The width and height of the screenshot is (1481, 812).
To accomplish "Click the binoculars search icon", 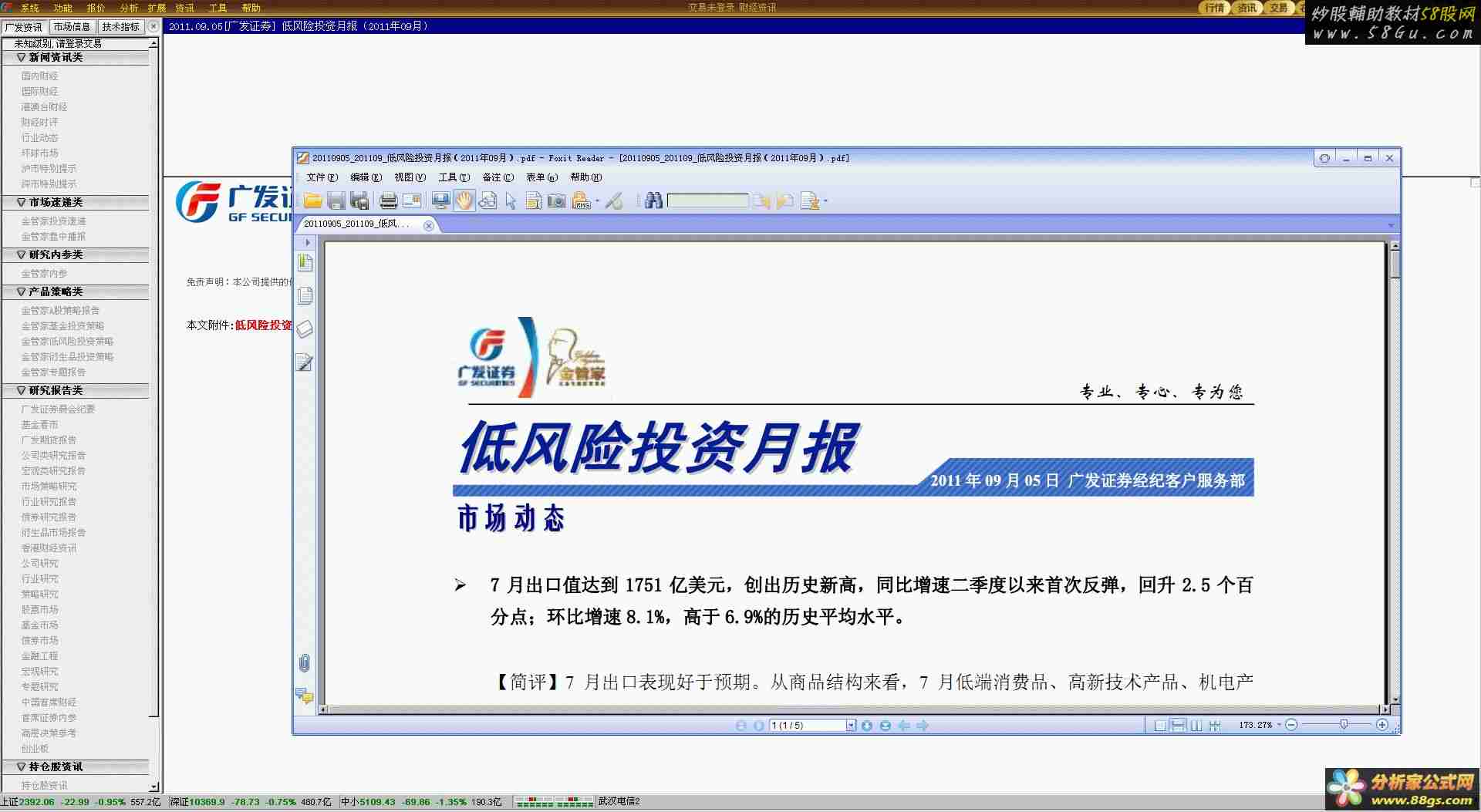I will click(x=653, y=201).
